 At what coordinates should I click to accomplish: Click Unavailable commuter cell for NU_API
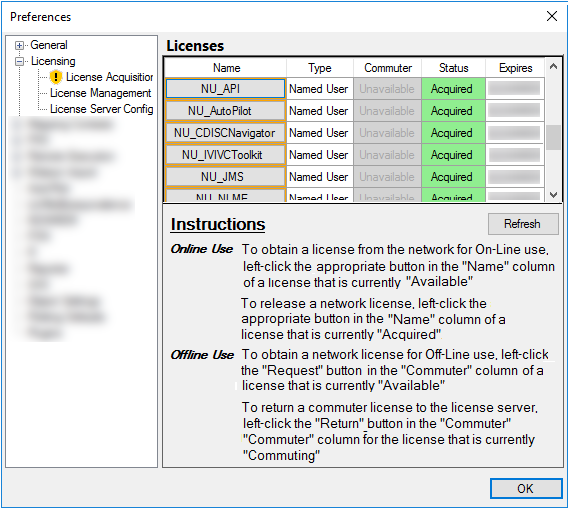click(388, 89)
